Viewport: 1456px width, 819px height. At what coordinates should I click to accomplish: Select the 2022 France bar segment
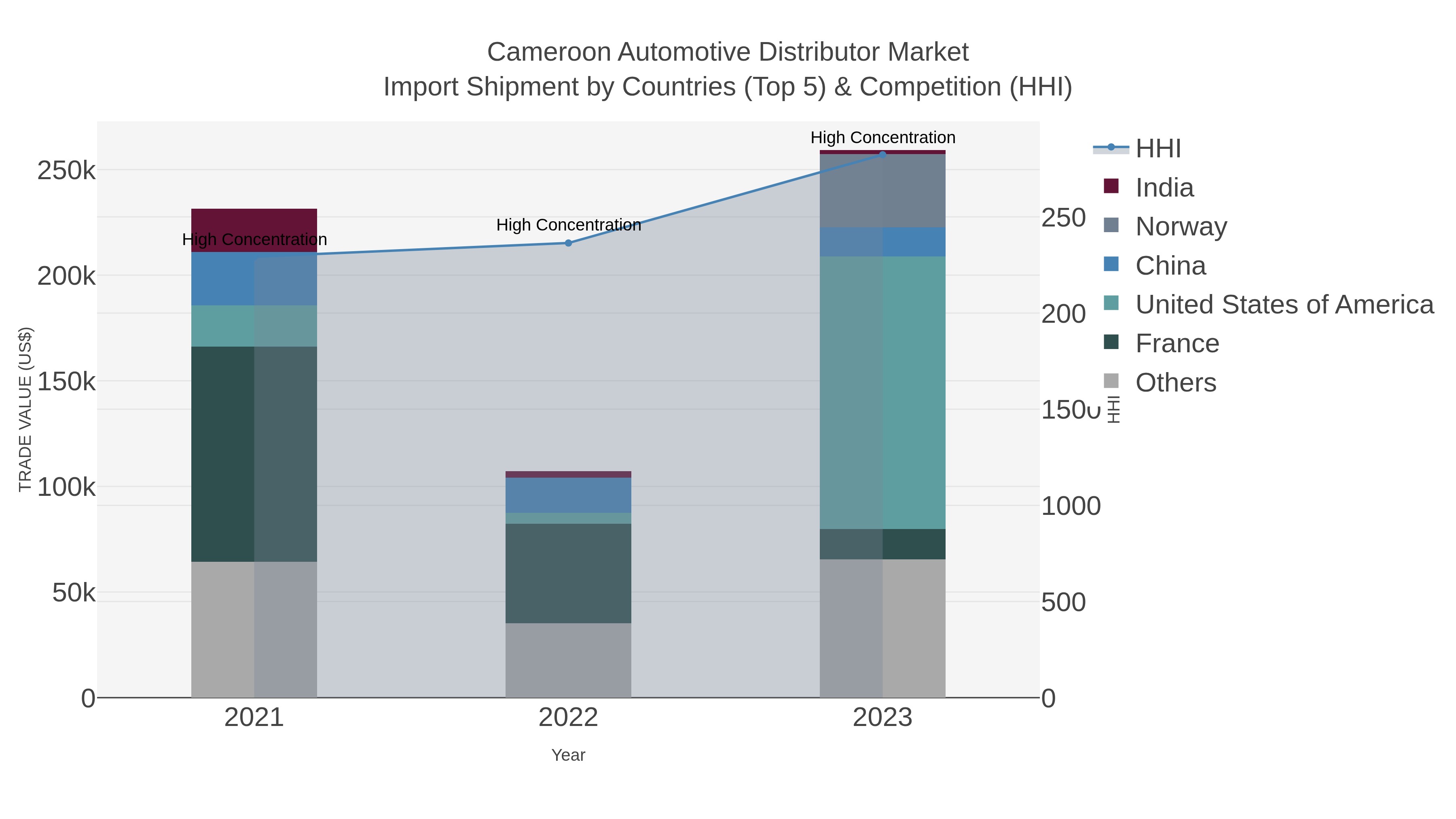tap(569, 574)
